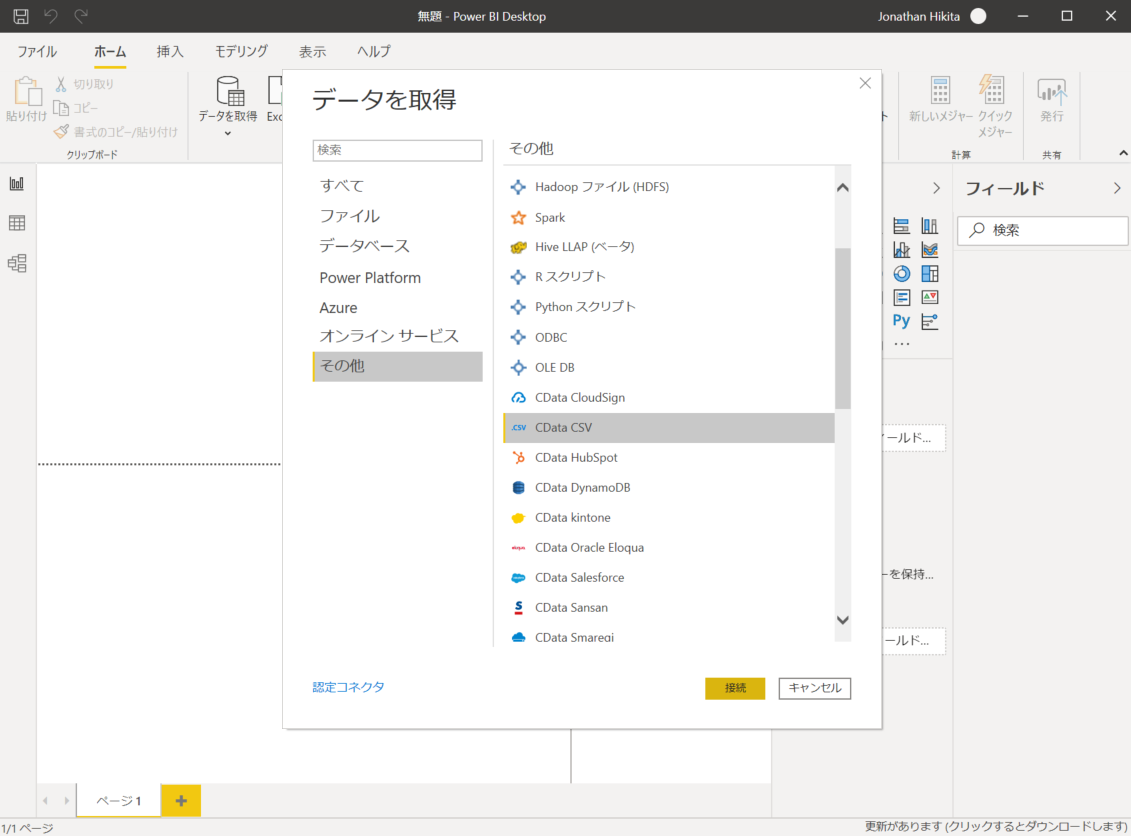Add a Python visual

click(x=901, y=321)
